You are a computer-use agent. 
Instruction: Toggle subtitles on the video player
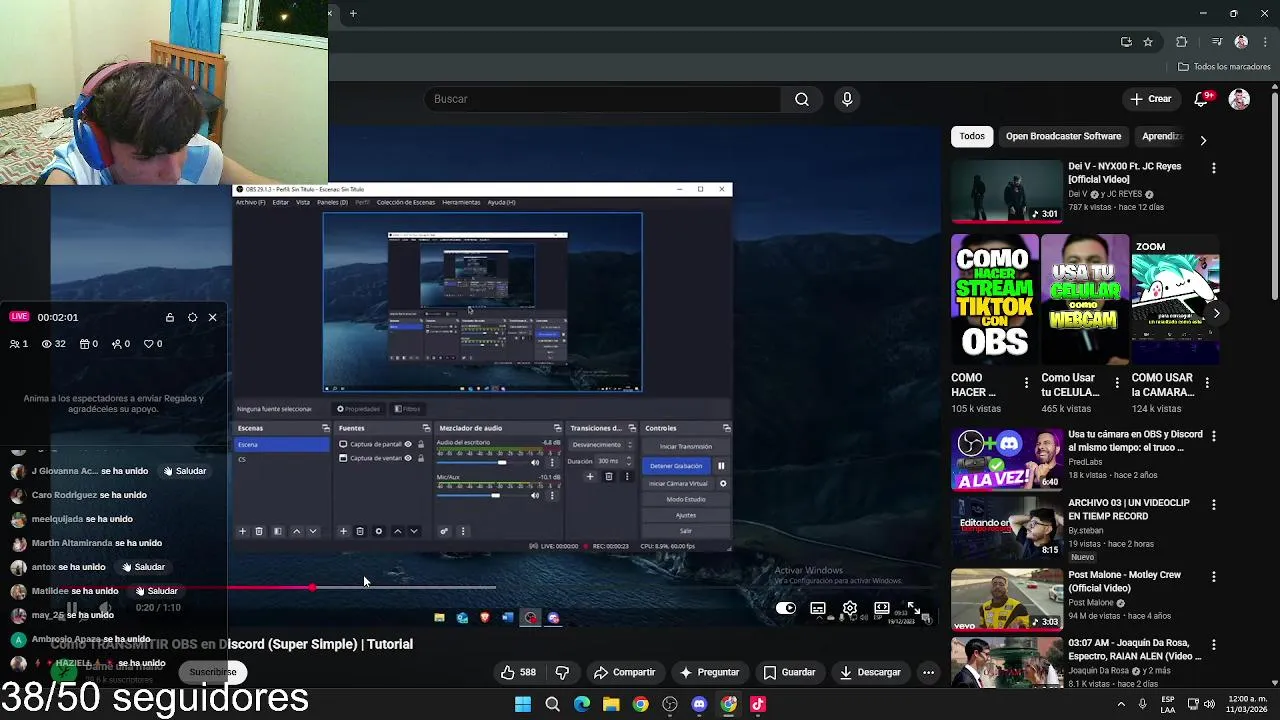pos(818,608)
